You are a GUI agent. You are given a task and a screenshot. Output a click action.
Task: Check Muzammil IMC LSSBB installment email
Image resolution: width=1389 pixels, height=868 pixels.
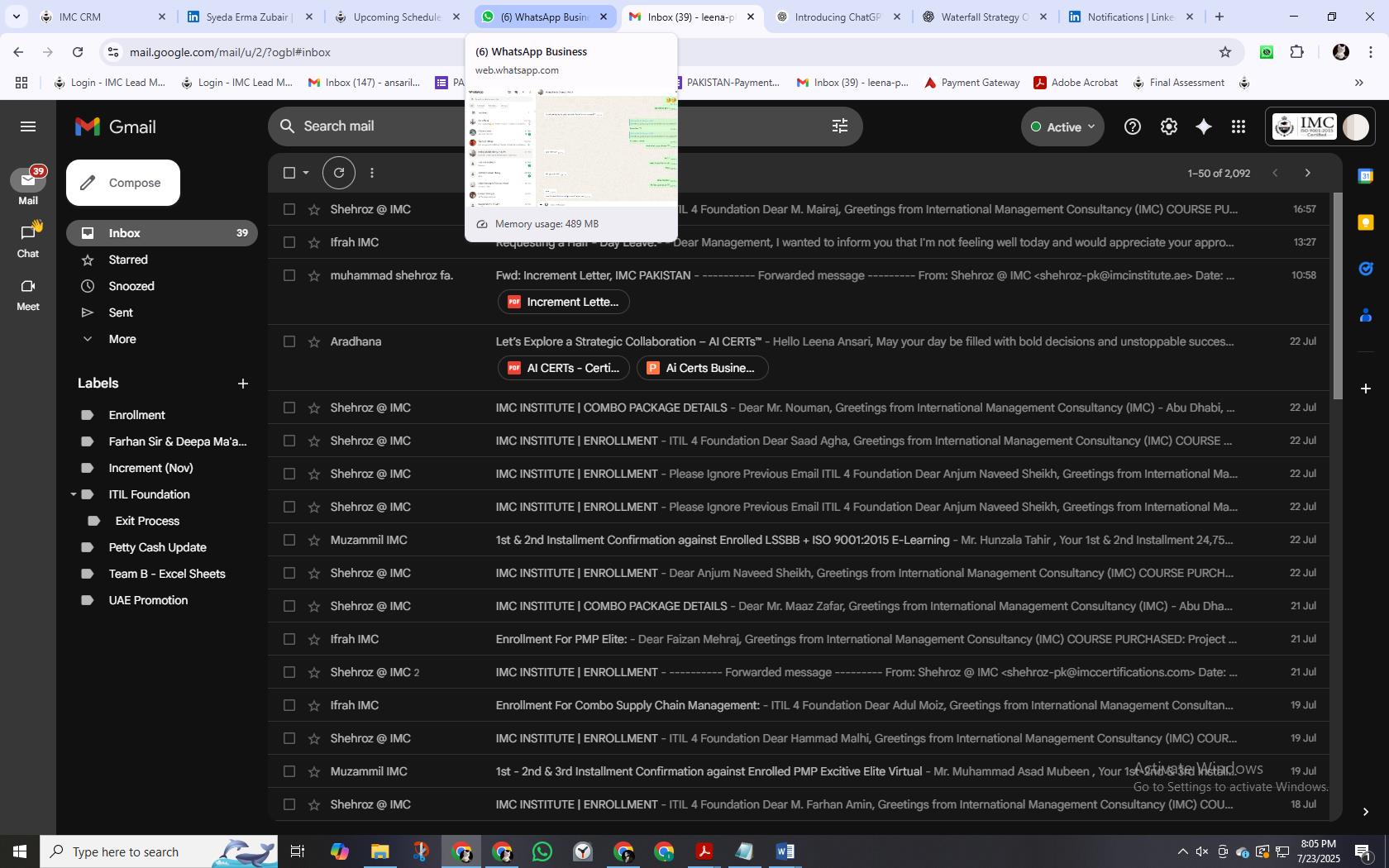(289, 540)
